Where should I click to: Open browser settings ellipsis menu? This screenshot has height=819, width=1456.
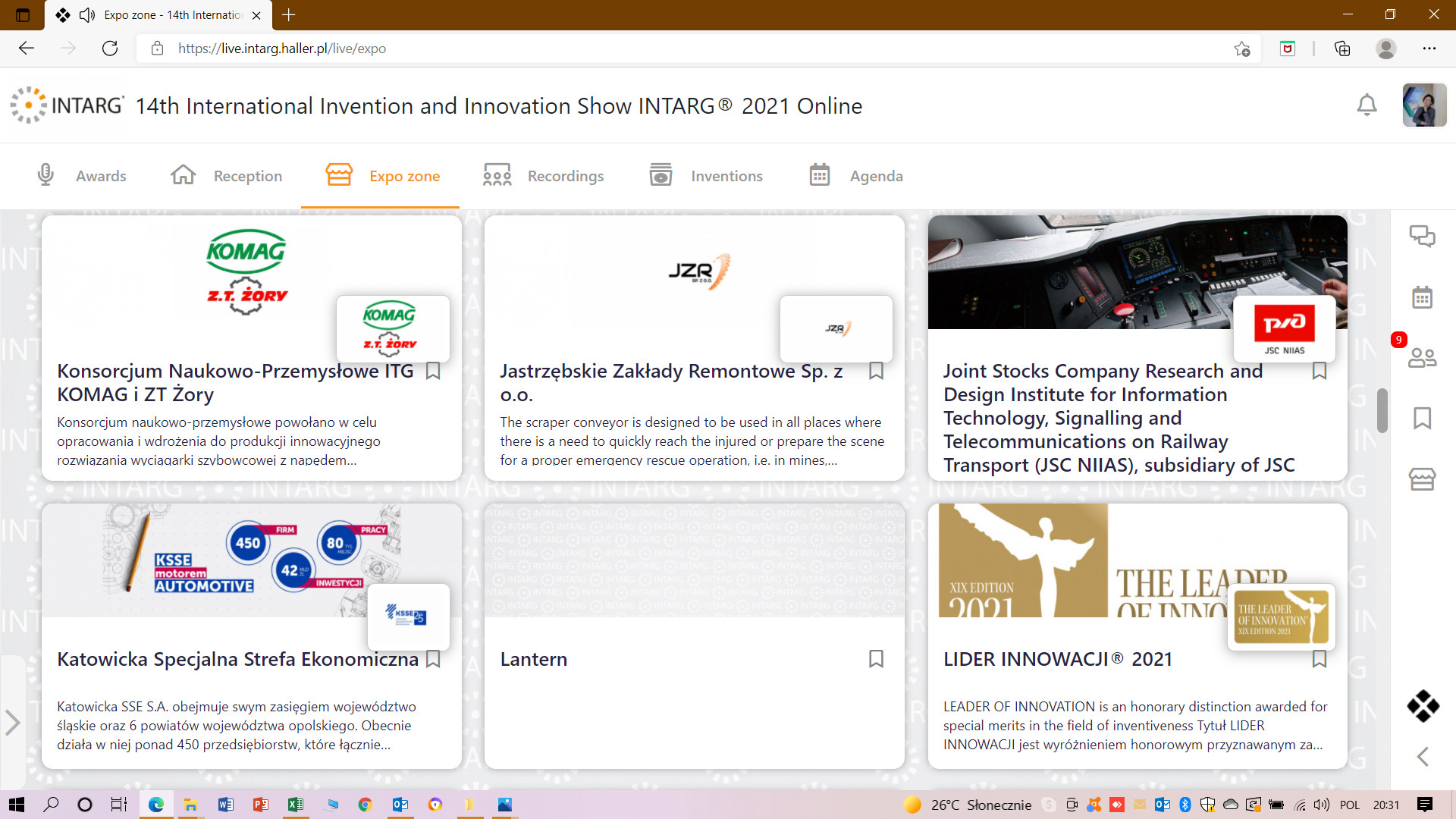[1429, 49]
